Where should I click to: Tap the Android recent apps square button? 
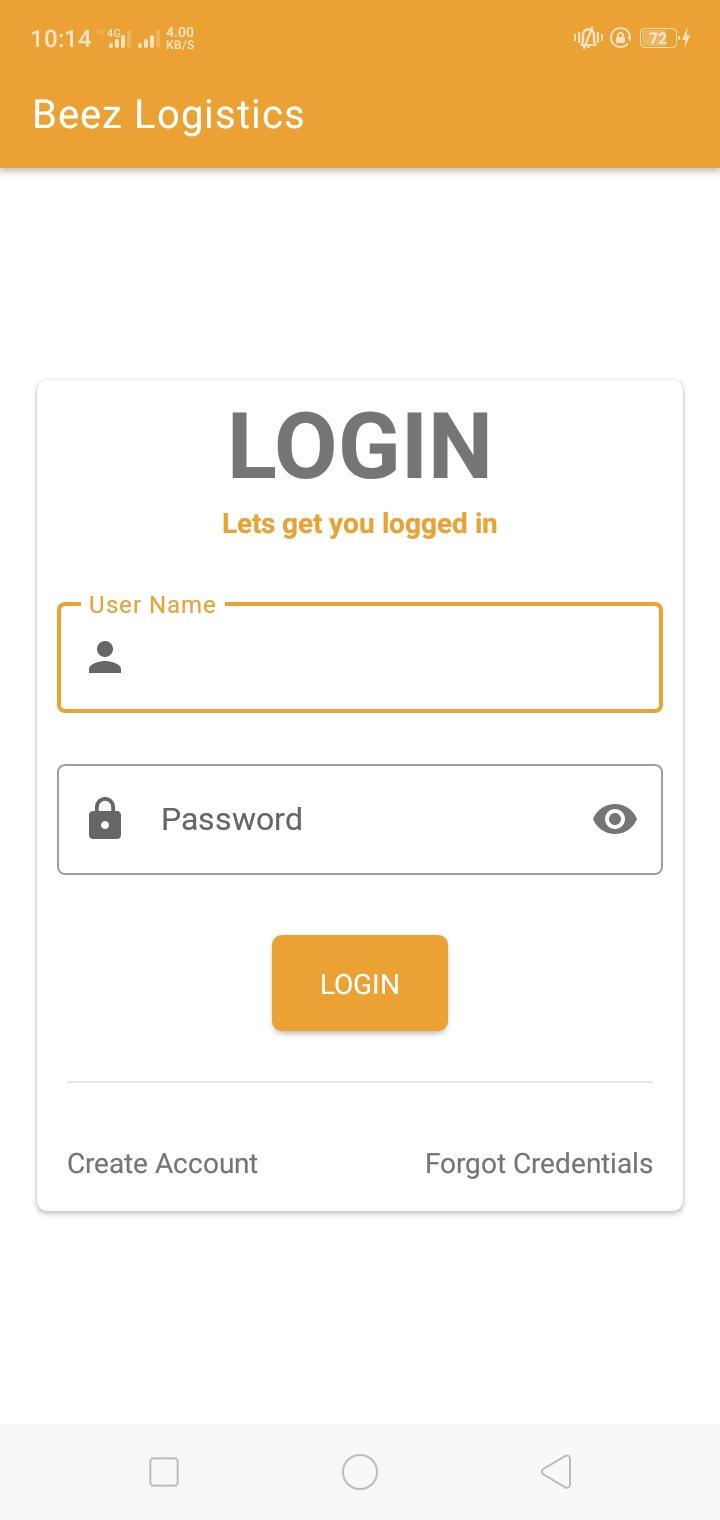(x=164, y=1471)
